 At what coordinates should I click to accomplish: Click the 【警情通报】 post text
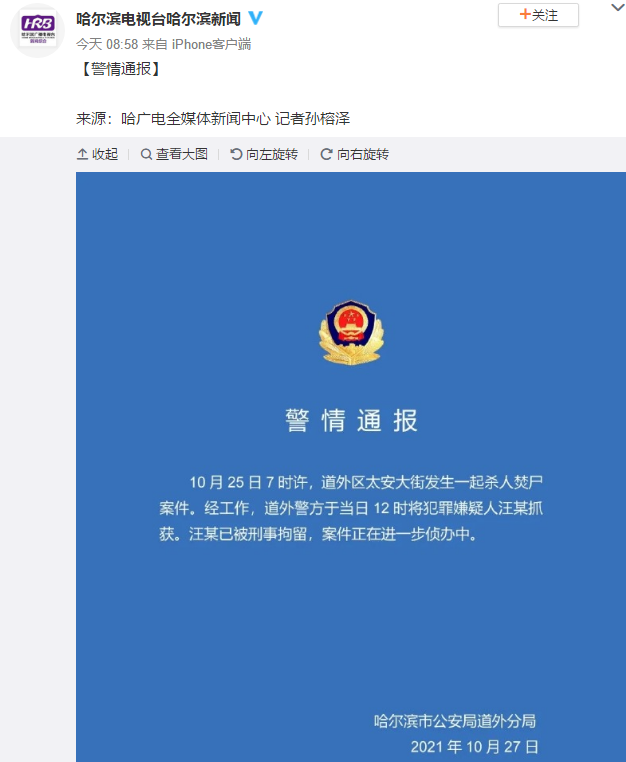point(121,69)
